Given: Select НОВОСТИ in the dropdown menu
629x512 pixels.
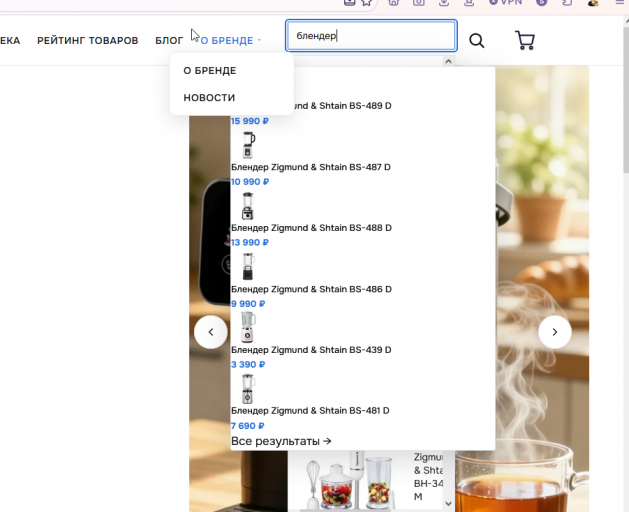Looking at the screenshot, I should 209,98.
